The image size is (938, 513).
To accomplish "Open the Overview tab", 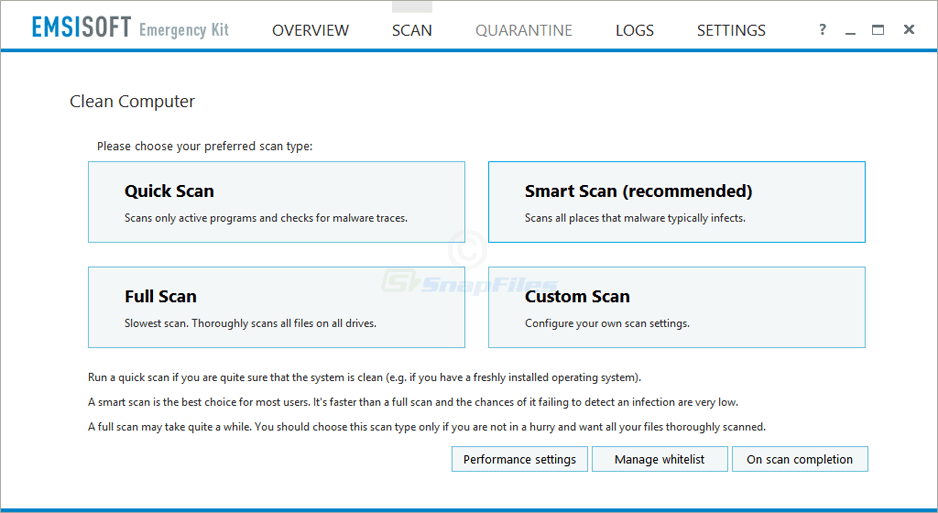I will [x=310, y=30].
